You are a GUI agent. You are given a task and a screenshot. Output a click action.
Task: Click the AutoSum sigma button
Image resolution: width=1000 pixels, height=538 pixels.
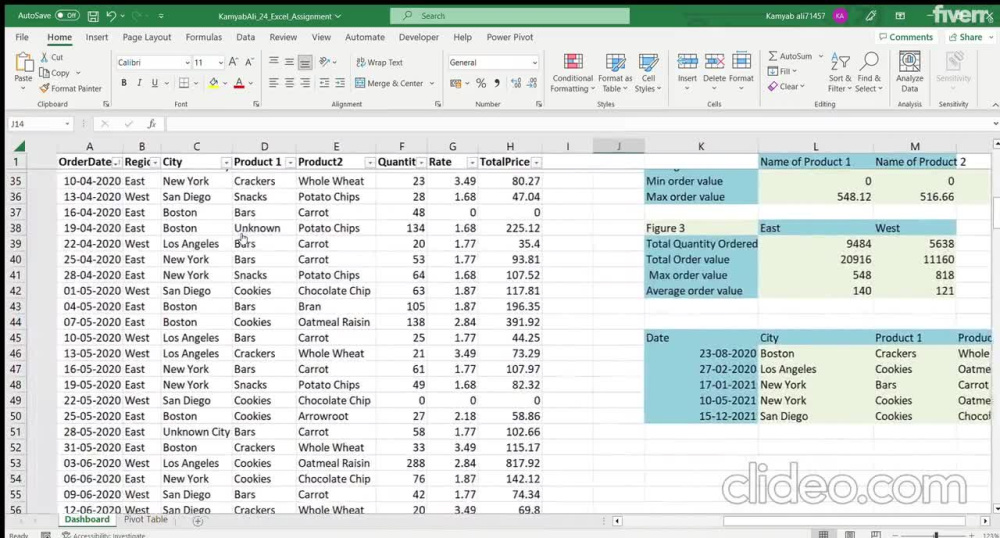pyautogui.click(x=790, y=56)
